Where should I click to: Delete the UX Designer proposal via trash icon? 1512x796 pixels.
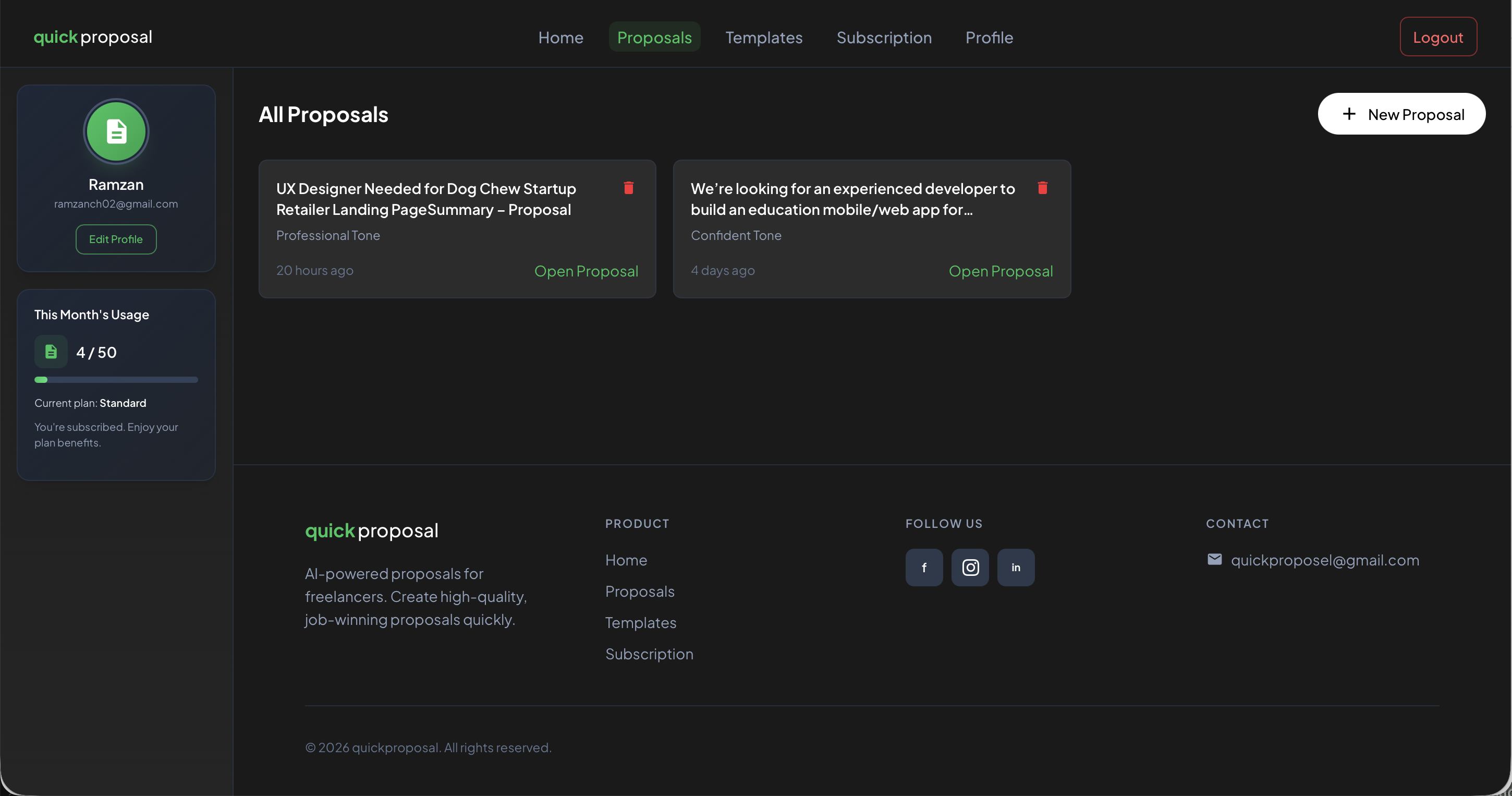pos(628,188)
